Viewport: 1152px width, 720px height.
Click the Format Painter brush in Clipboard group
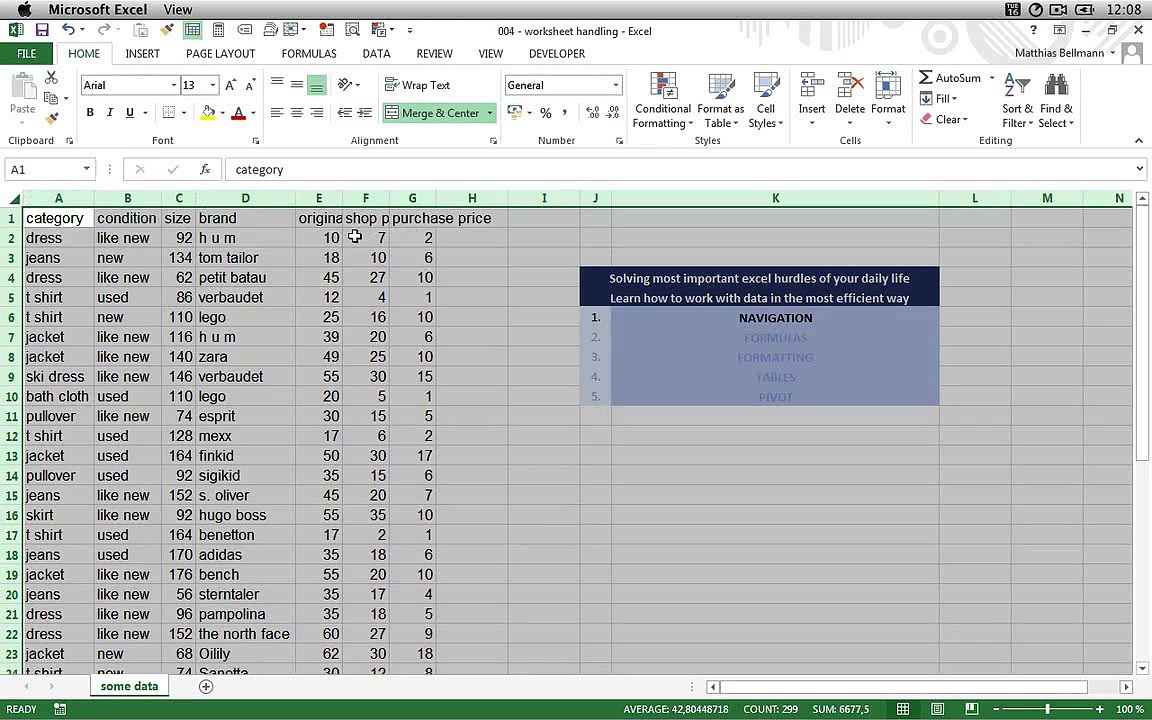coord(51,118)
